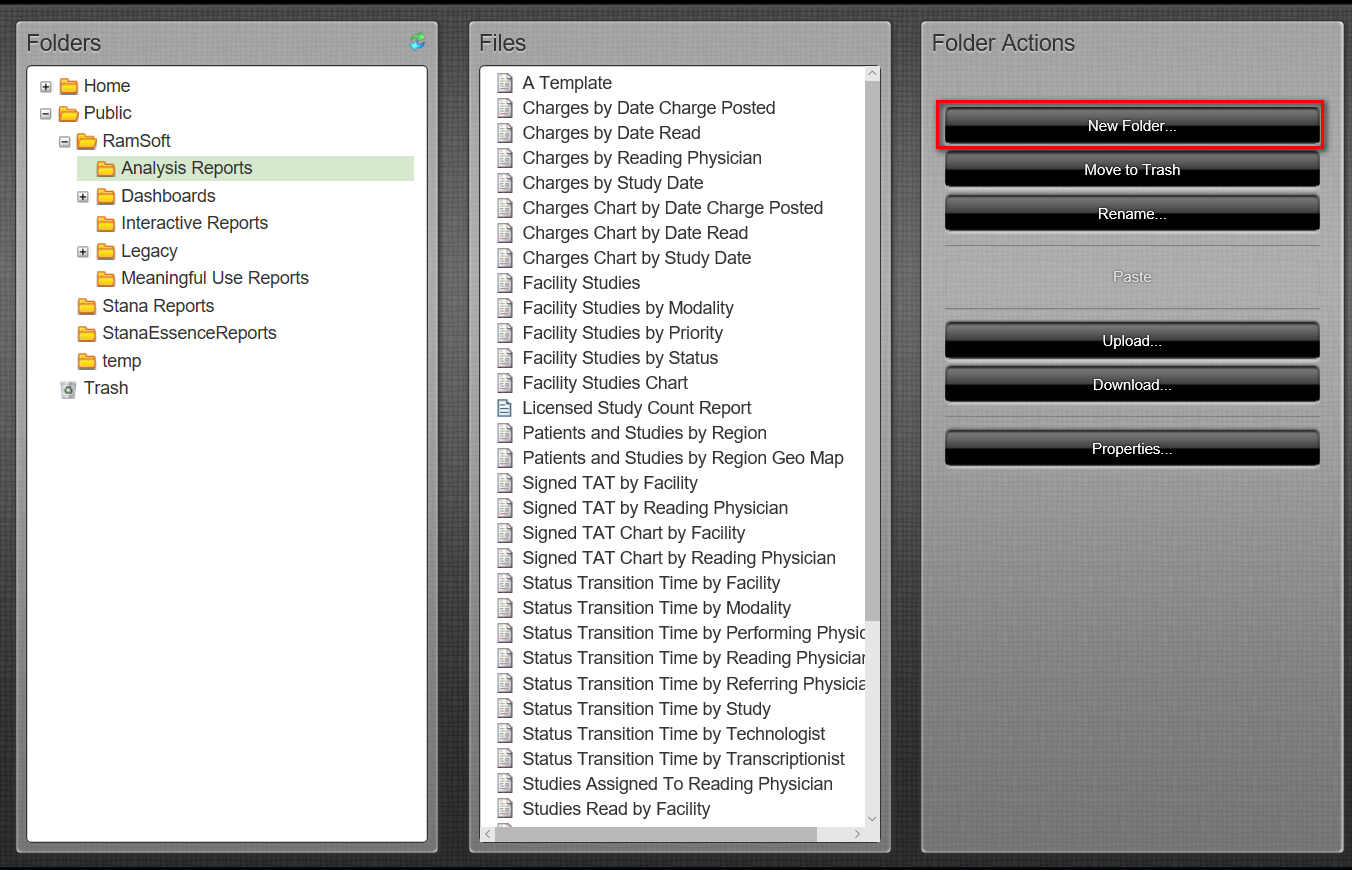Click the A Template file icon

[x=504, y=83]
